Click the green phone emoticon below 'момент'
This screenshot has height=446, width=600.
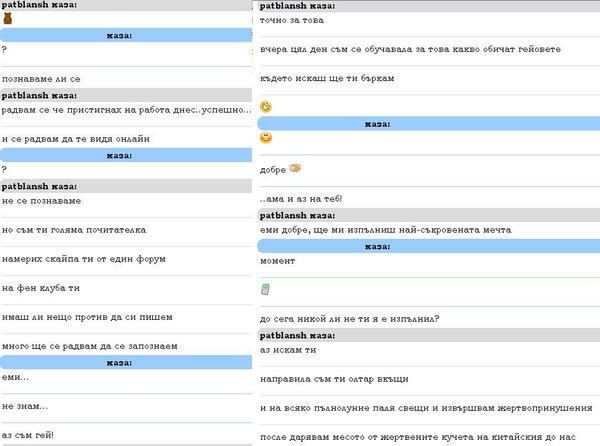[265, 290]
